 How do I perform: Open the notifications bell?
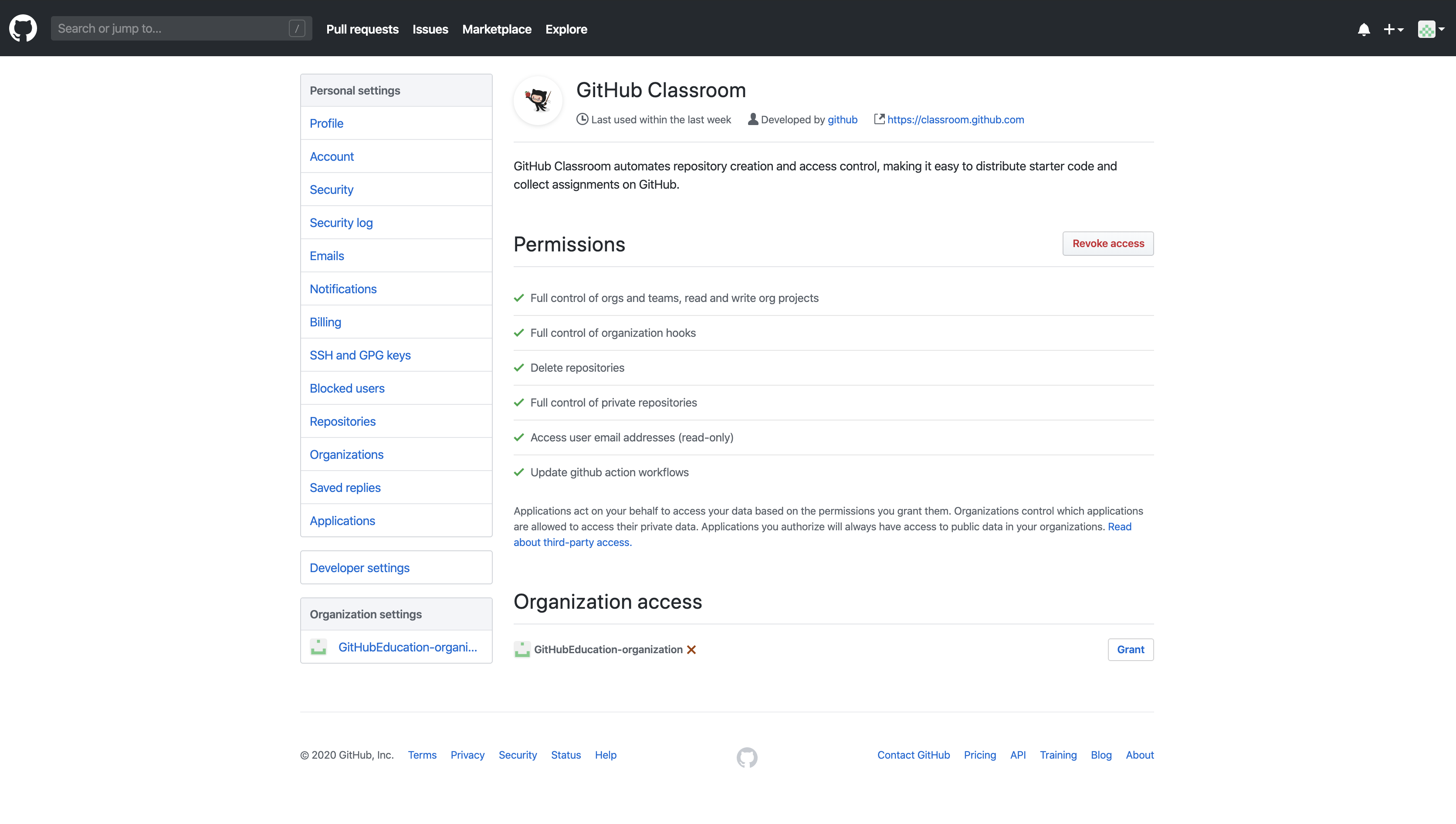click(x=1364, y=30)
